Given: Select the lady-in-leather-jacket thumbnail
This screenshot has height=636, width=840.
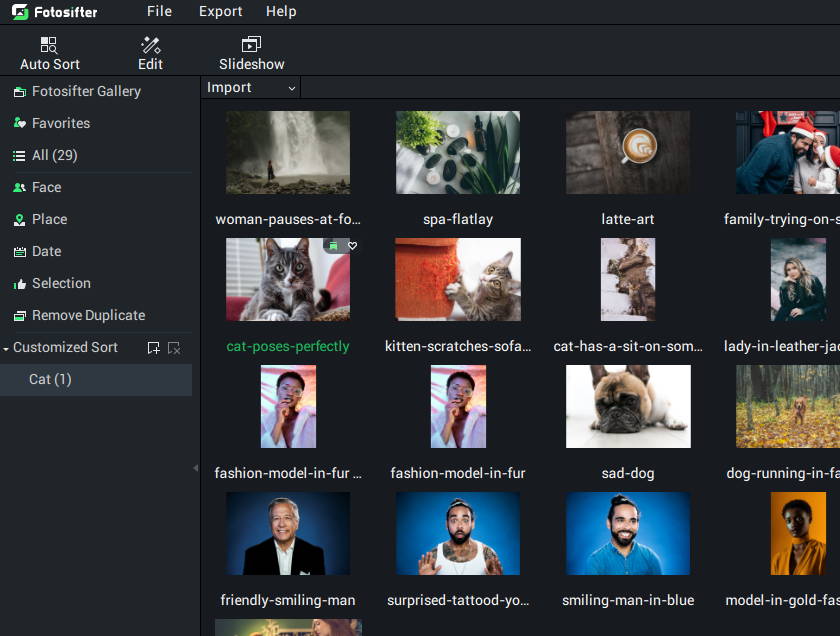Looking at the screenshot, I should pos(798,280).
